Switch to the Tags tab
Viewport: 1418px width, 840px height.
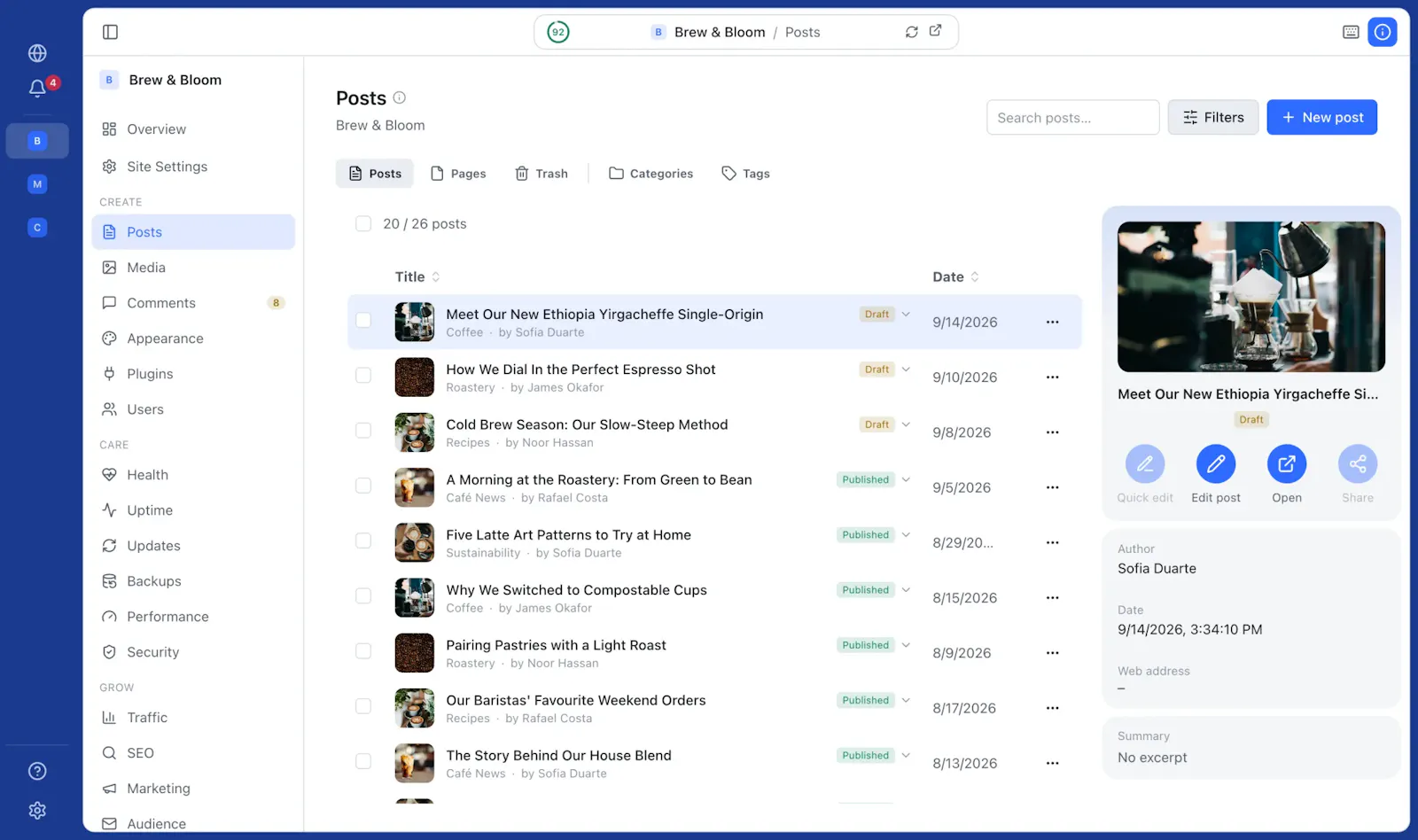point(745,174)
